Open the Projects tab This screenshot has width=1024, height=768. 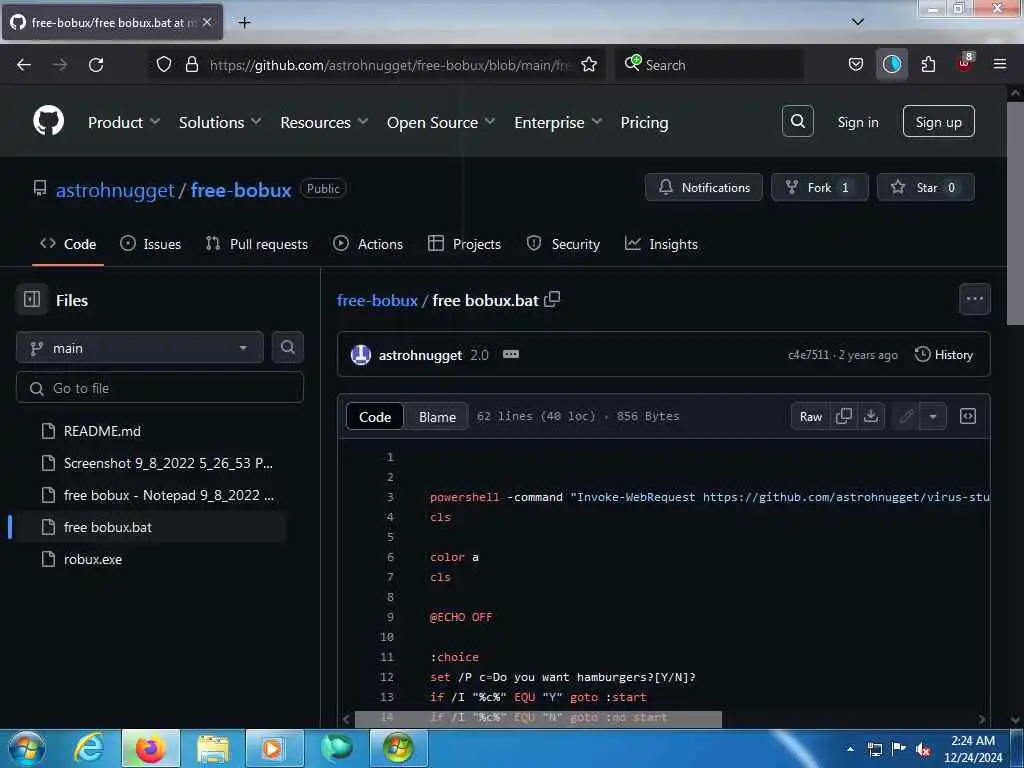pos(464,244)
